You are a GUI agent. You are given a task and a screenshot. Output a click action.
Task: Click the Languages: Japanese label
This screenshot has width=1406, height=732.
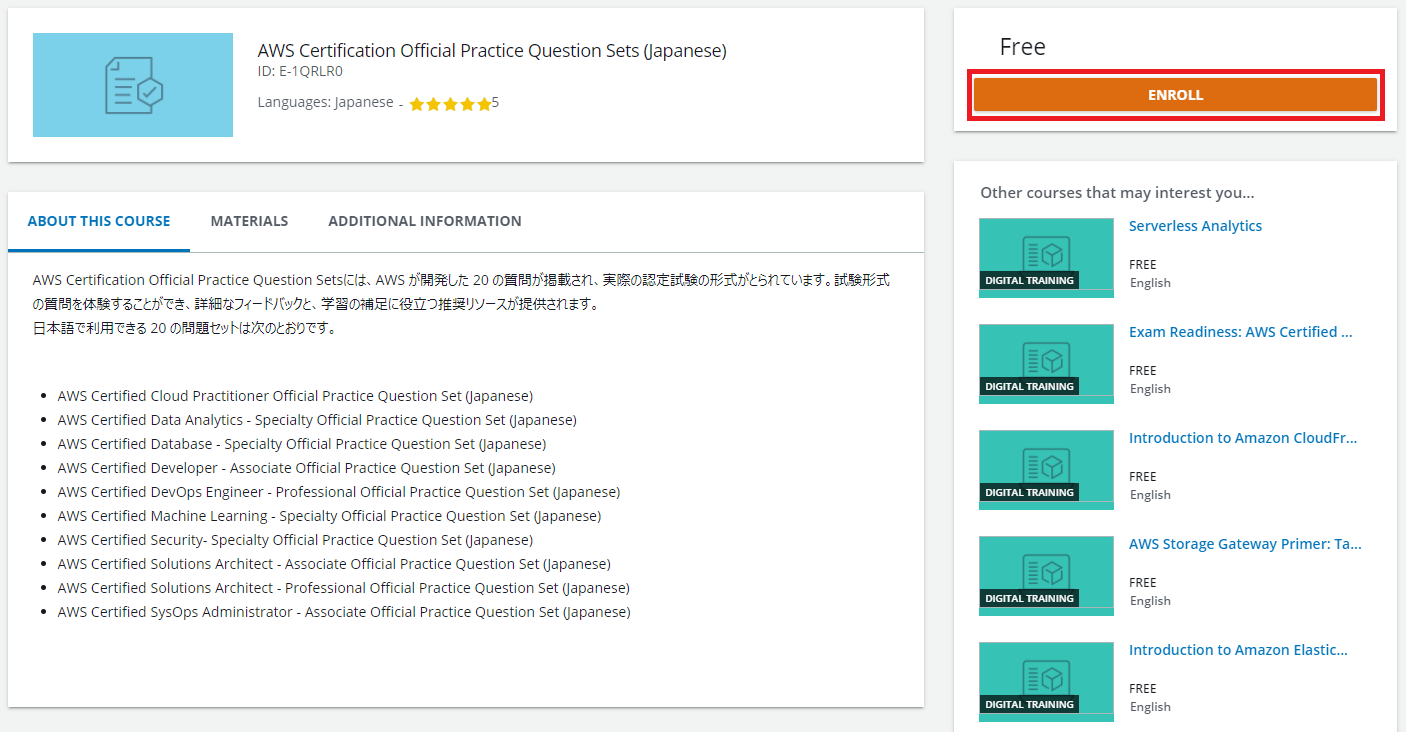325,102
